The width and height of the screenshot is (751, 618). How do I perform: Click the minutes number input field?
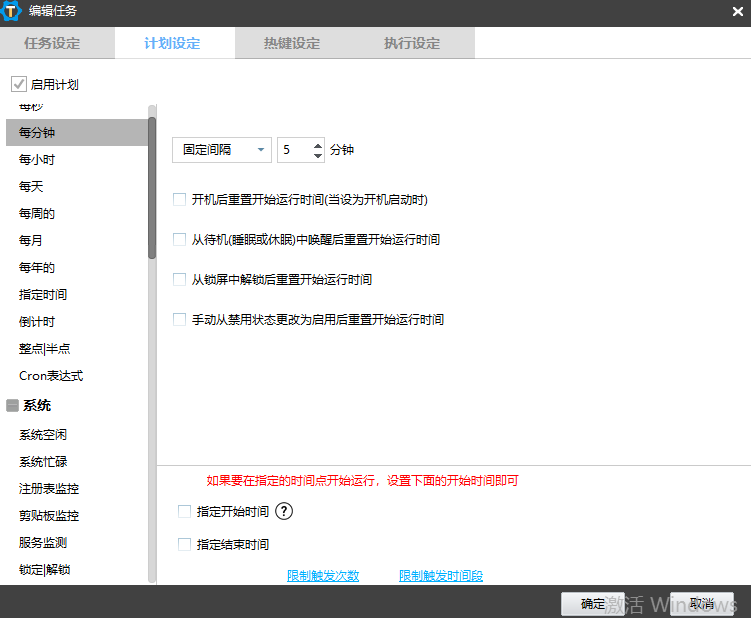(x=294, y=150)
